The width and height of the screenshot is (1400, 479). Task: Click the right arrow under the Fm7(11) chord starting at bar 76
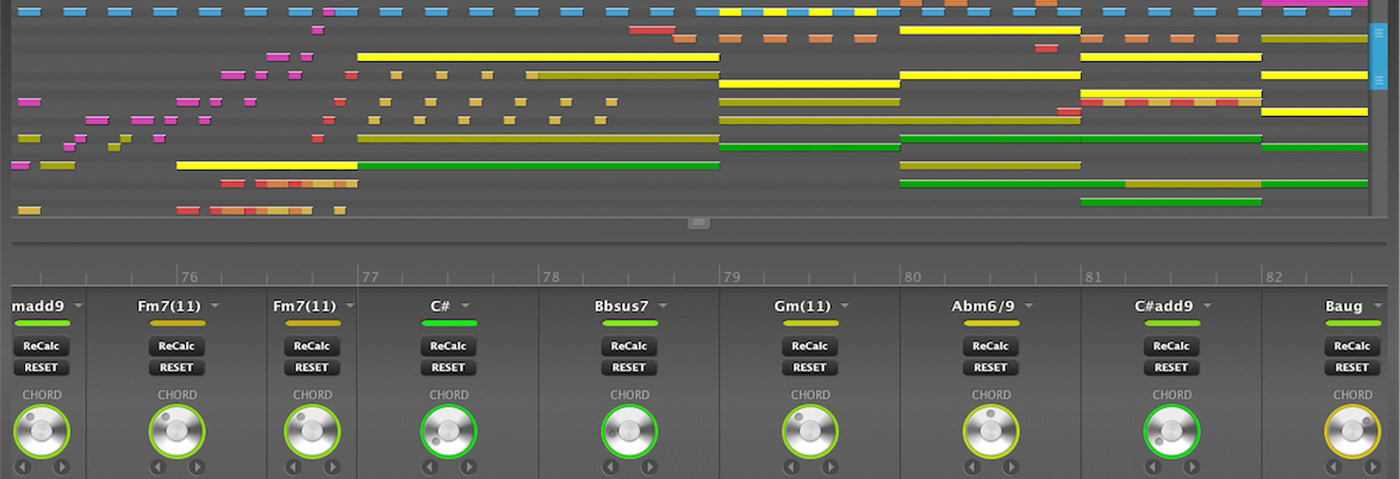pyautogui.click(x=196, y=467)
